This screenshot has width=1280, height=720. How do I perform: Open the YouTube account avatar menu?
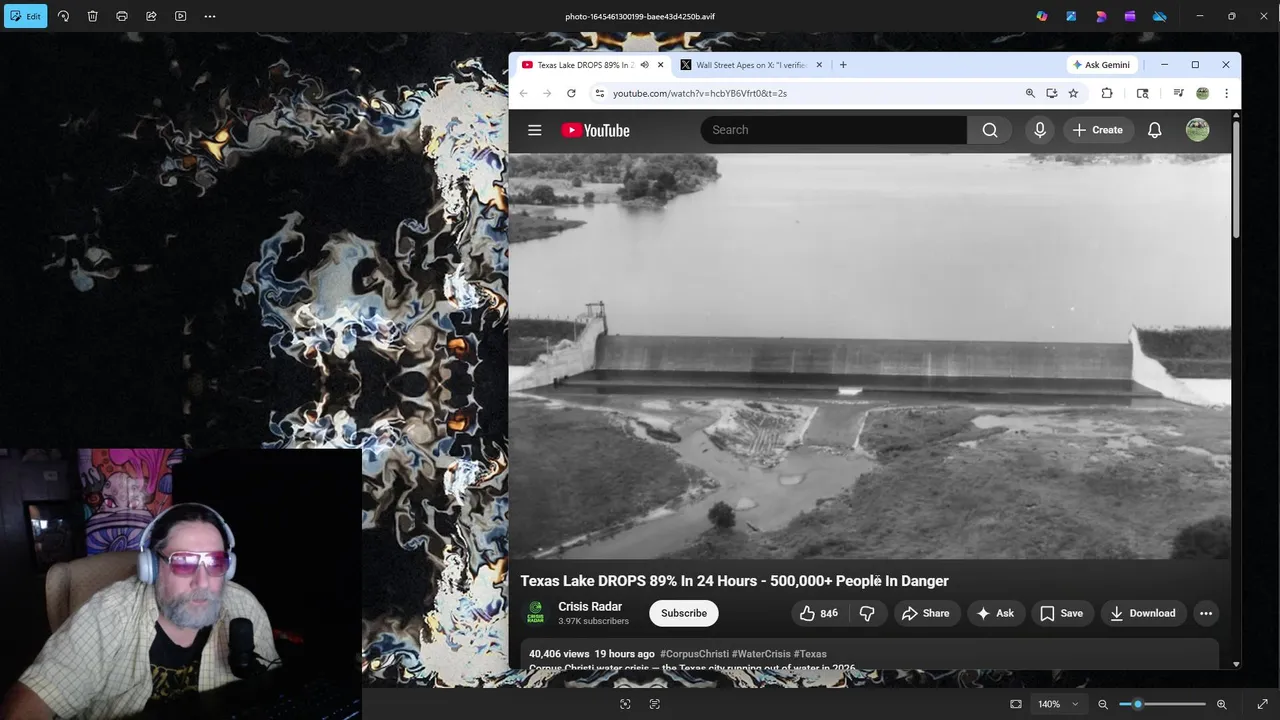pos(1197,130)
